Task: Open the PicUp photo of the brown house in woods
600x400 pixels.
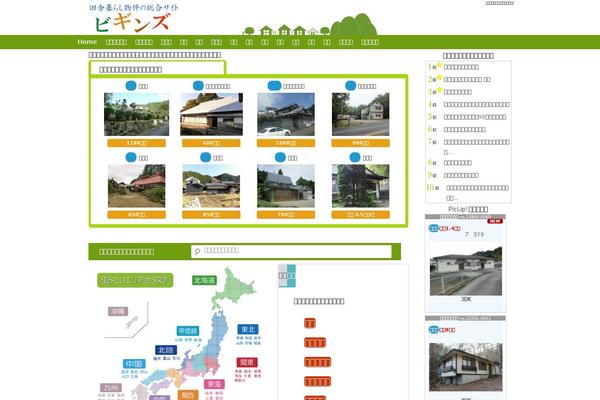Action: 466,367
